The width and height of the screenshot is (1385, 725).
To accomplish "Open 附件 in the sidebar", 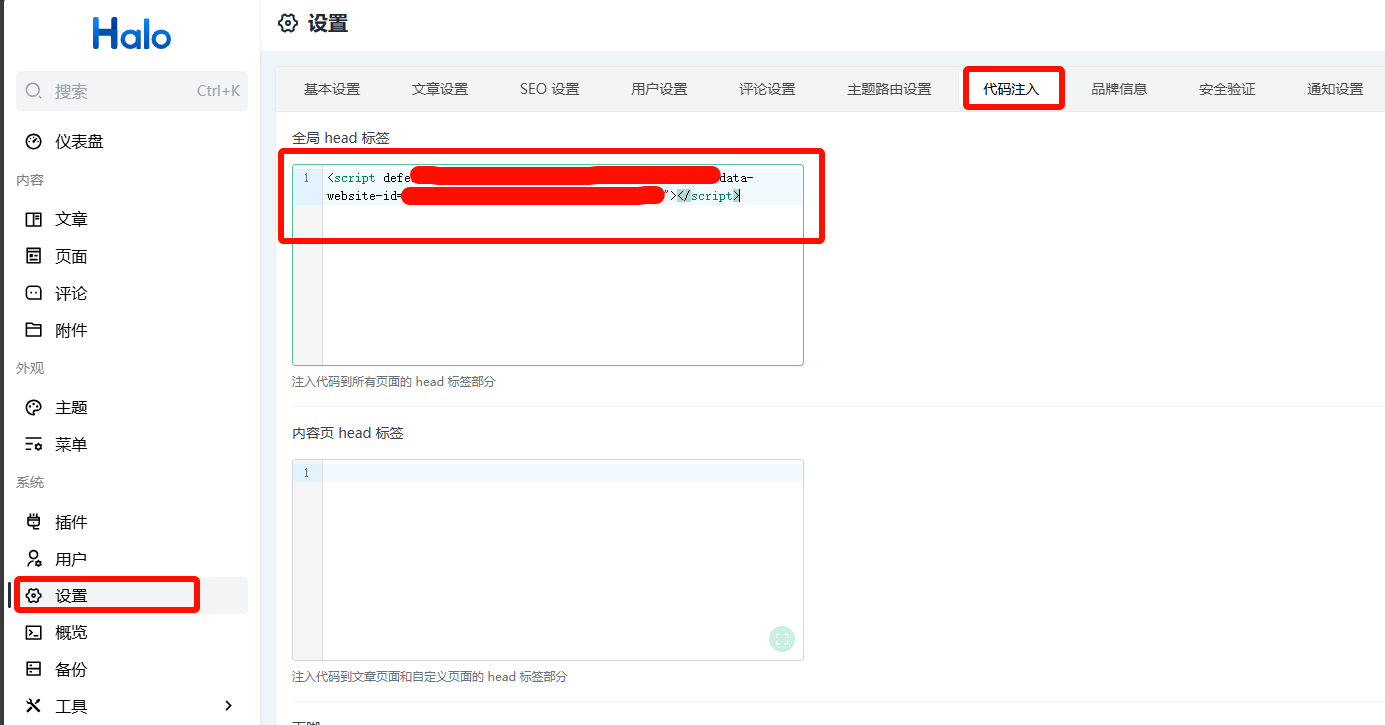I will pyautogui.click(x=132, y=330).
